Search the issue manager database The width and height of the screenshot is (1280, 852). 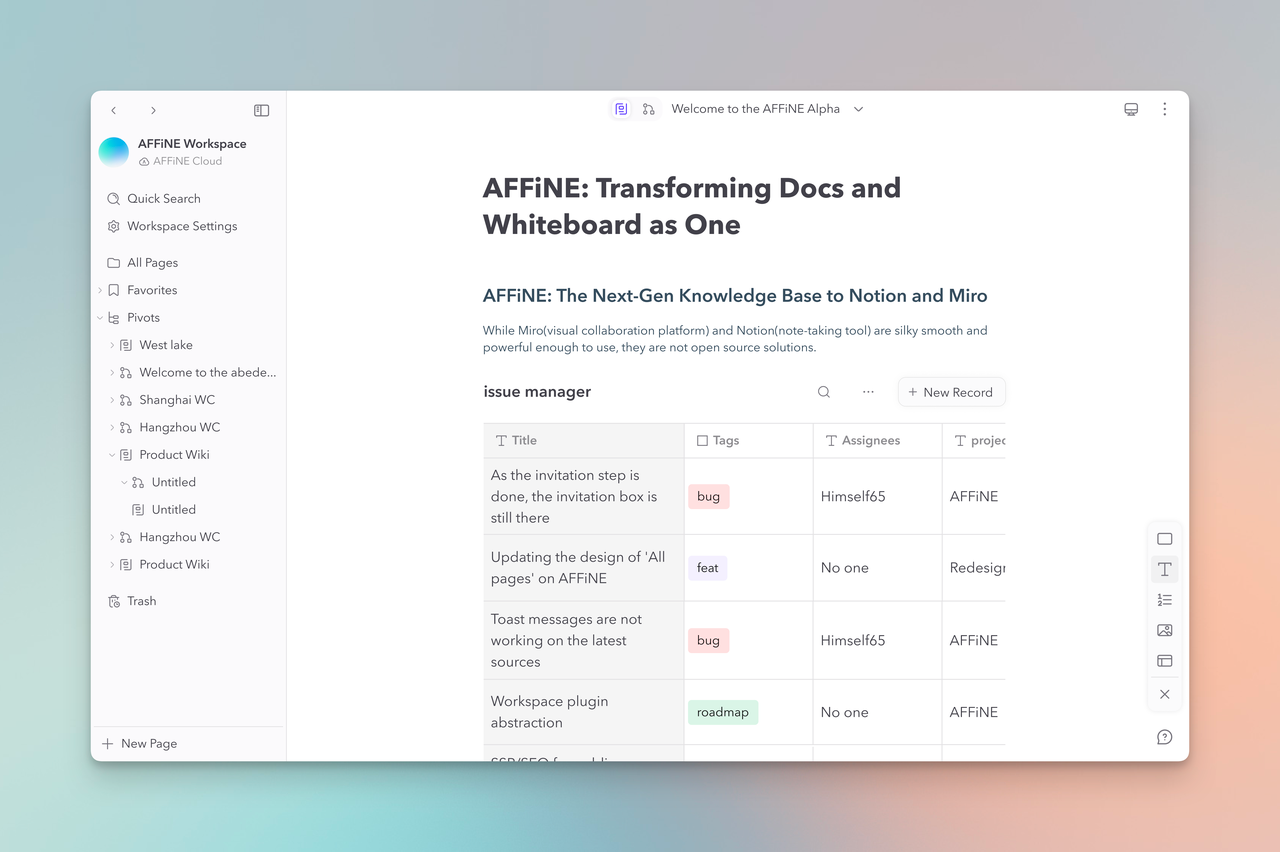coord(824,392)
